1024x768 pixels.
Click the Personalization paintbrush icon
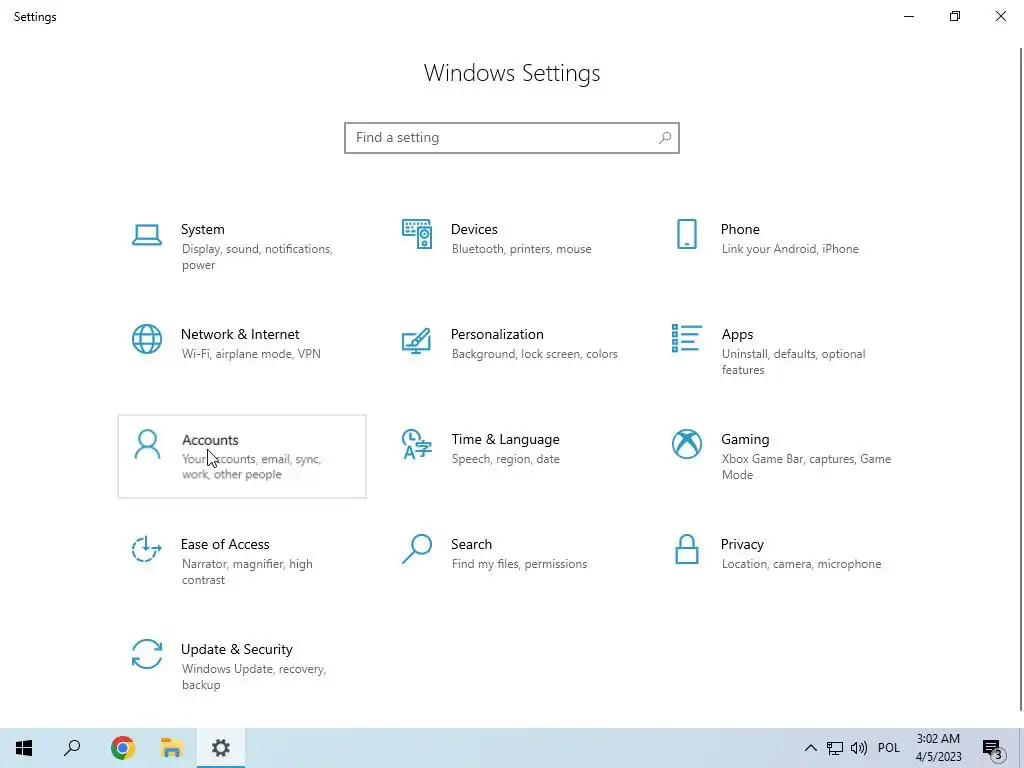(417, 340)
